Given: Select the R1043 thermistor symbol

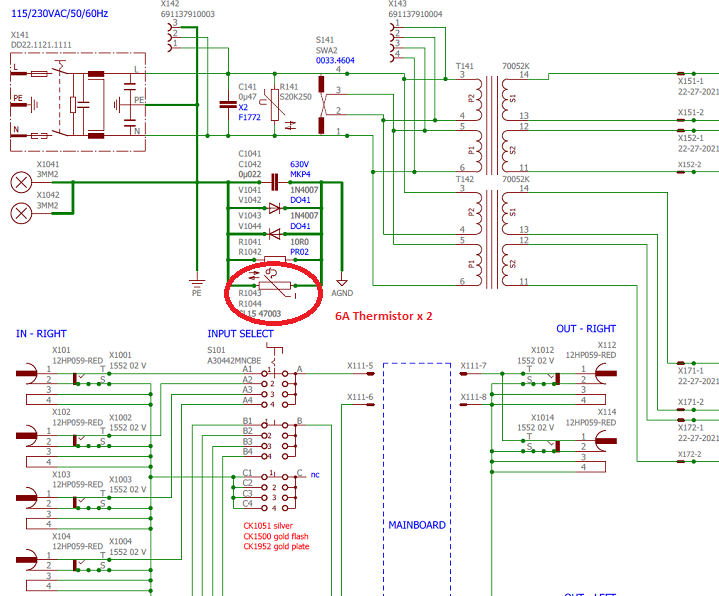Looking at the screenshot, I should coord(275,284).
